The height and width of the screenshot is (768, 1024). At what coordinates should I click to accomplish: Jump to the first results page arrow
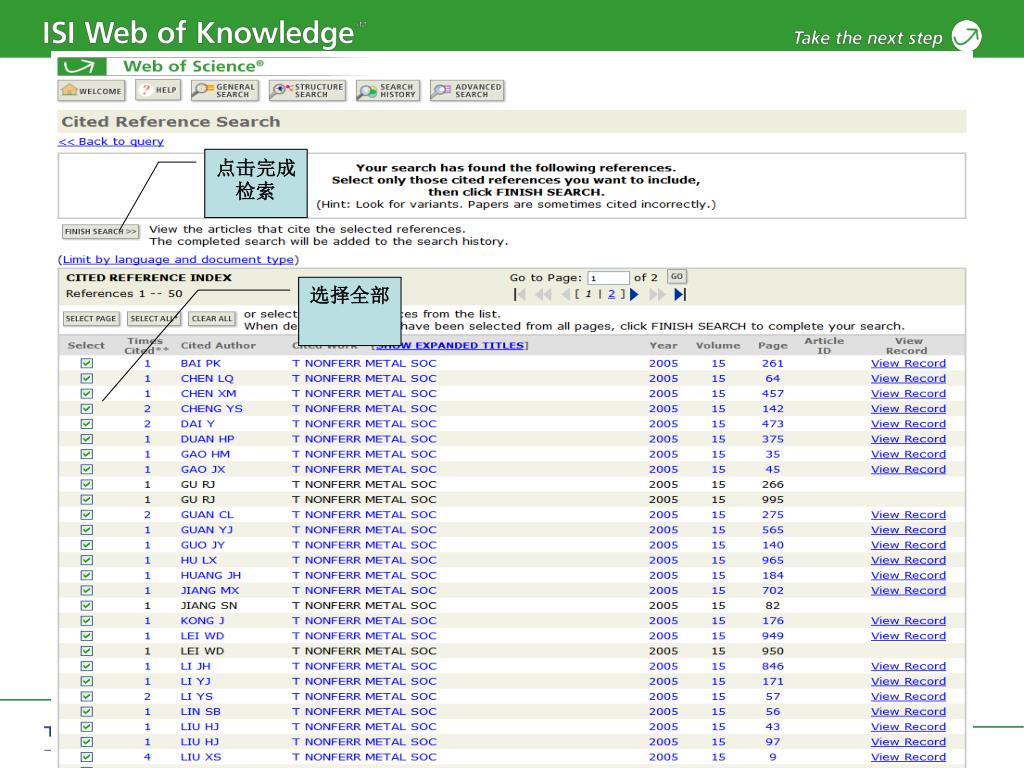(x=520, y=295)
